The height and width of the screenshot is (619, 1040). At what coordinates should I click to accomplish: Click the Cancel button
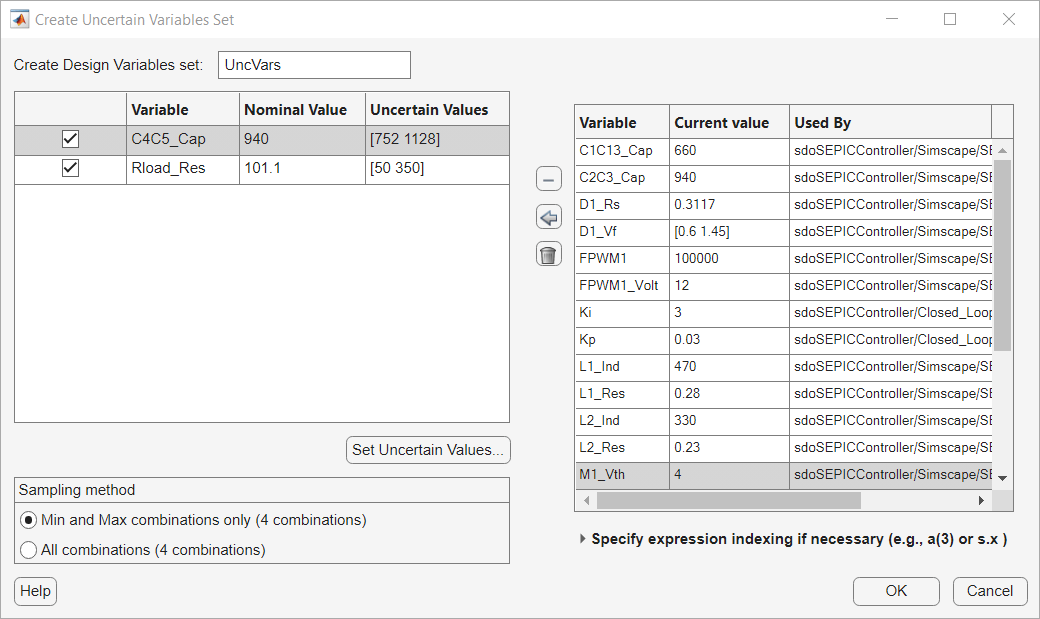click(990, 591)
